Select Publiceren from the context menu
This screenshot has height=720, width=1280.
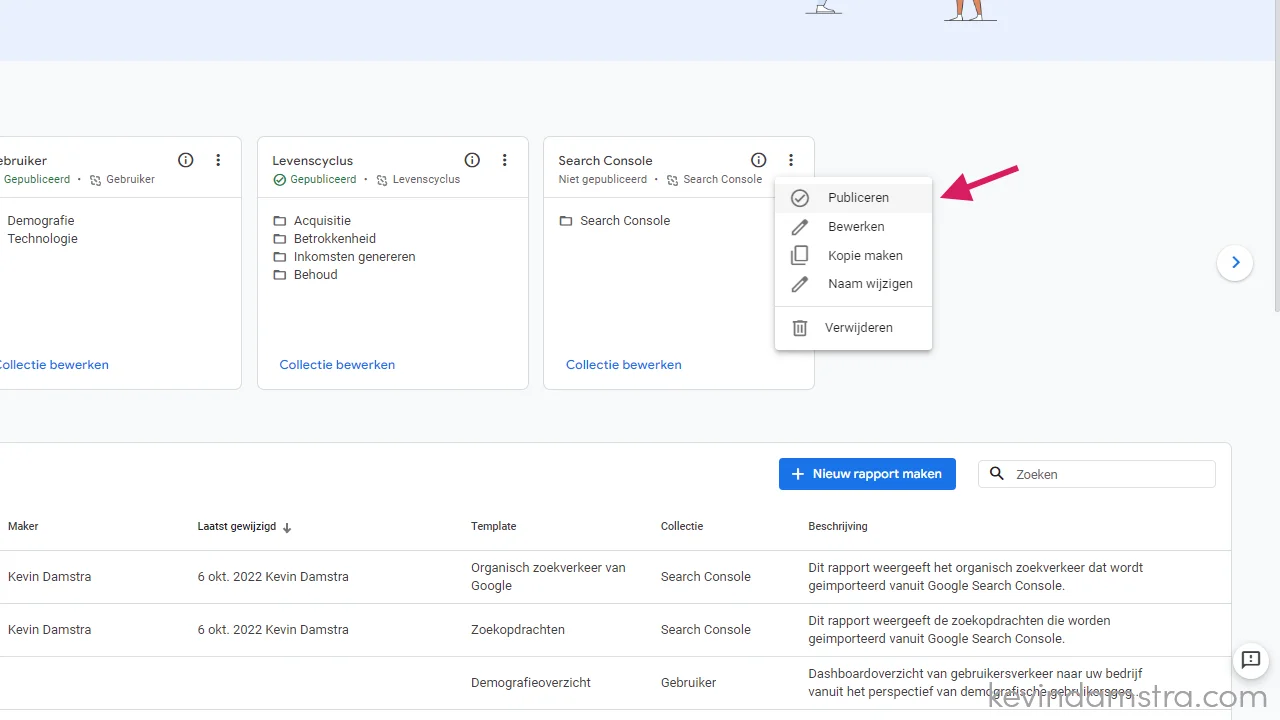[x=853, y=198]
